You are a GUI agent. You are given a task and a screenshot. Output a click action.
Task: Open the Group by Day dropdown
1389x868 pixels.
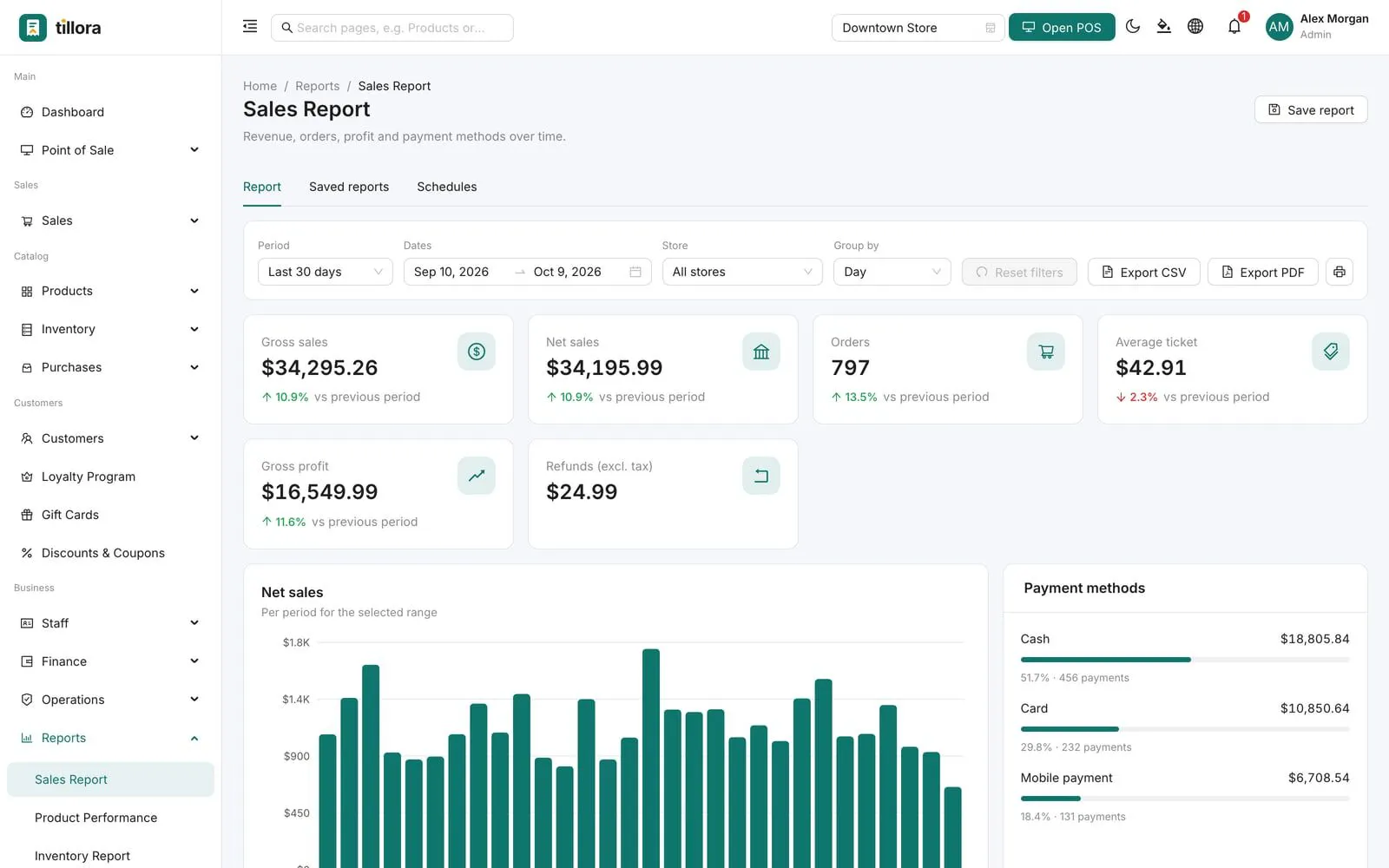pyautogui.click(x=892, y=272)
